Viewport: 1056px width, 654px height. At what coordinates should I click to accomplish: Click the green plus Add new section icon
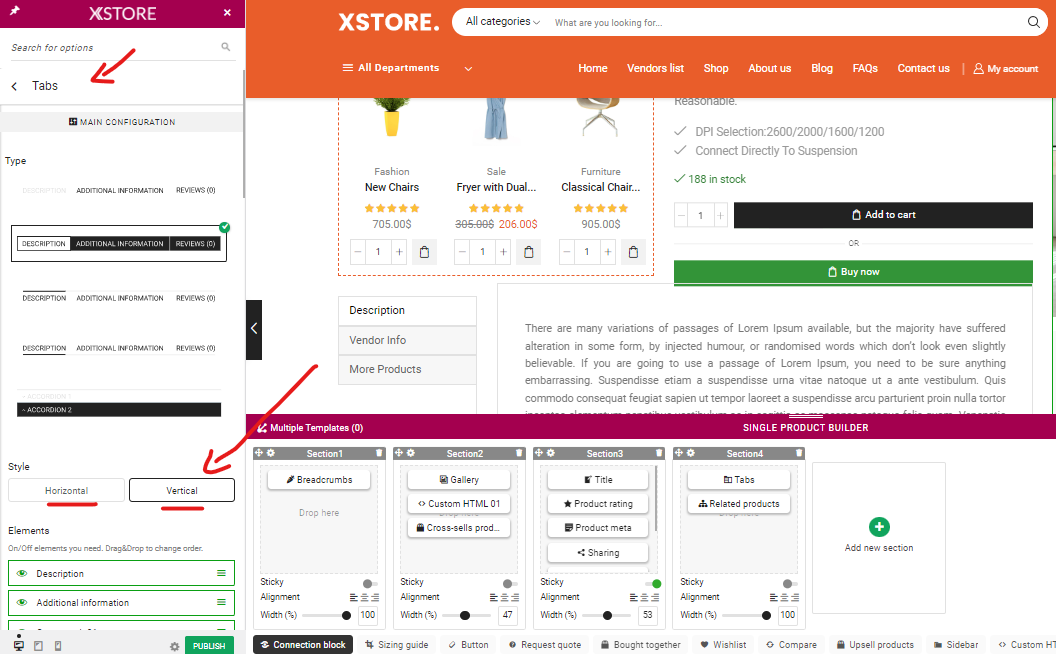click(x=879, y=527)
